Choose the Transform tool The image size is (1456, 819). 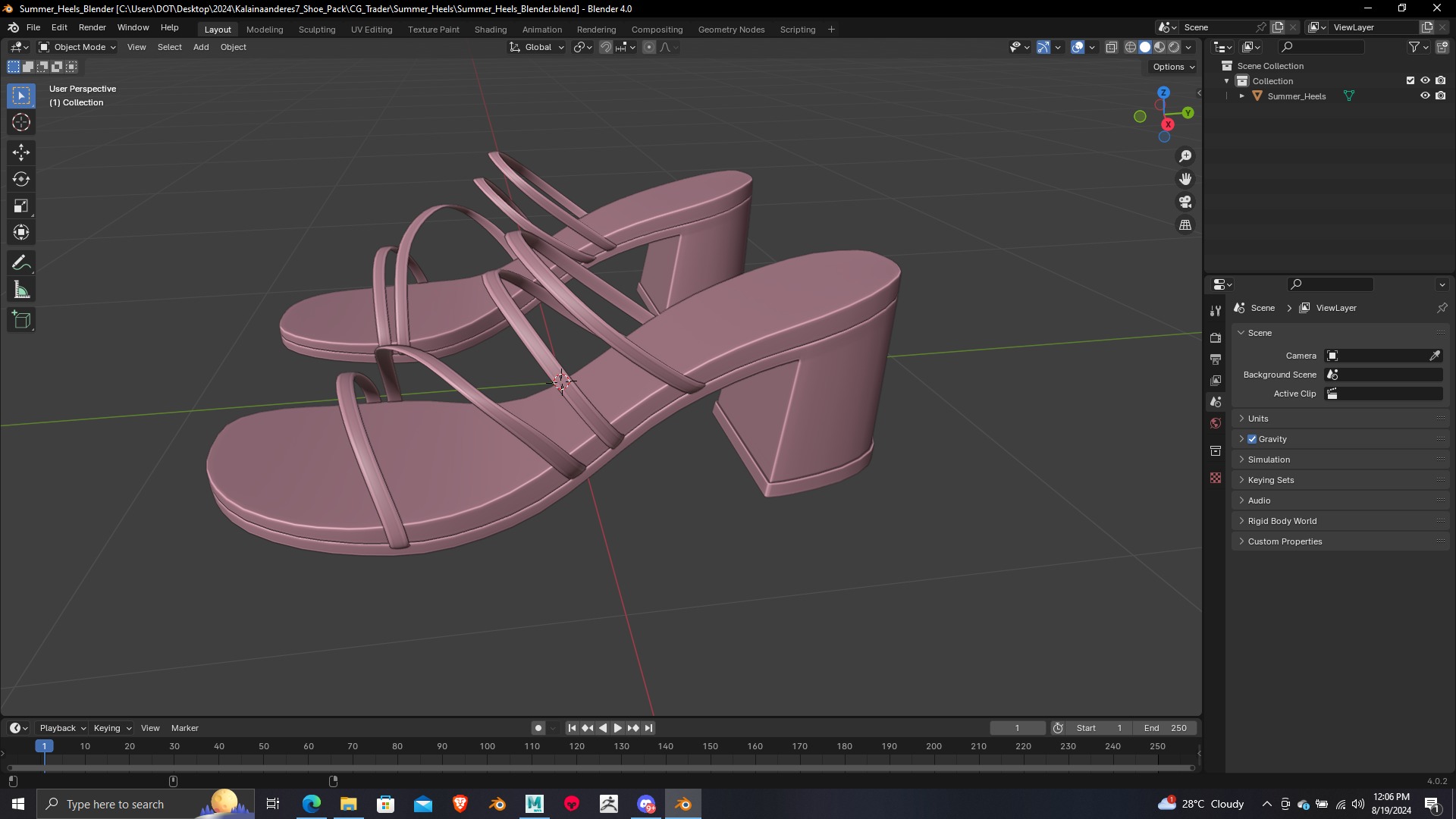21,232
